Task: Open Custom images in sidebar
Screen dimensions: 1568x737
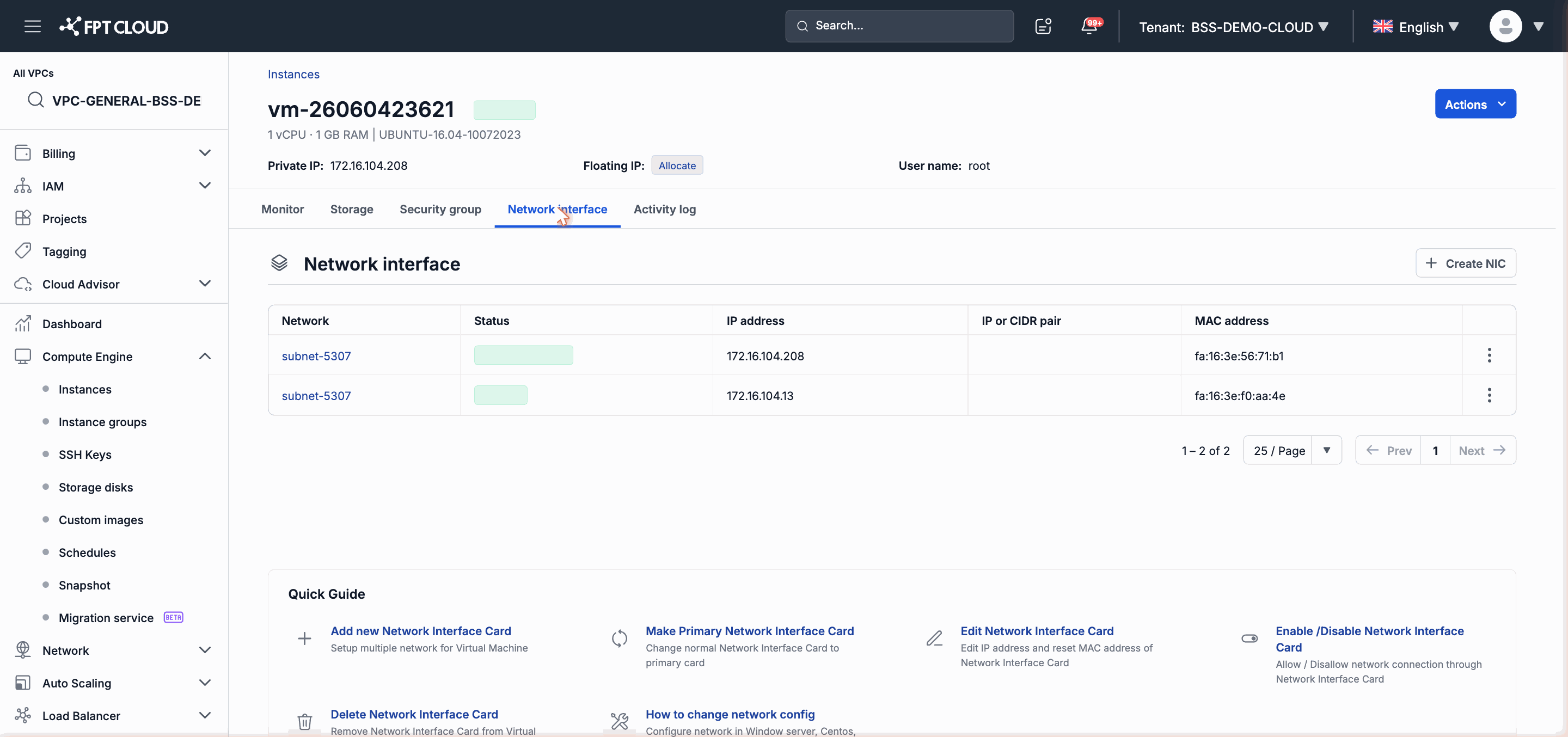Action: 101,520
